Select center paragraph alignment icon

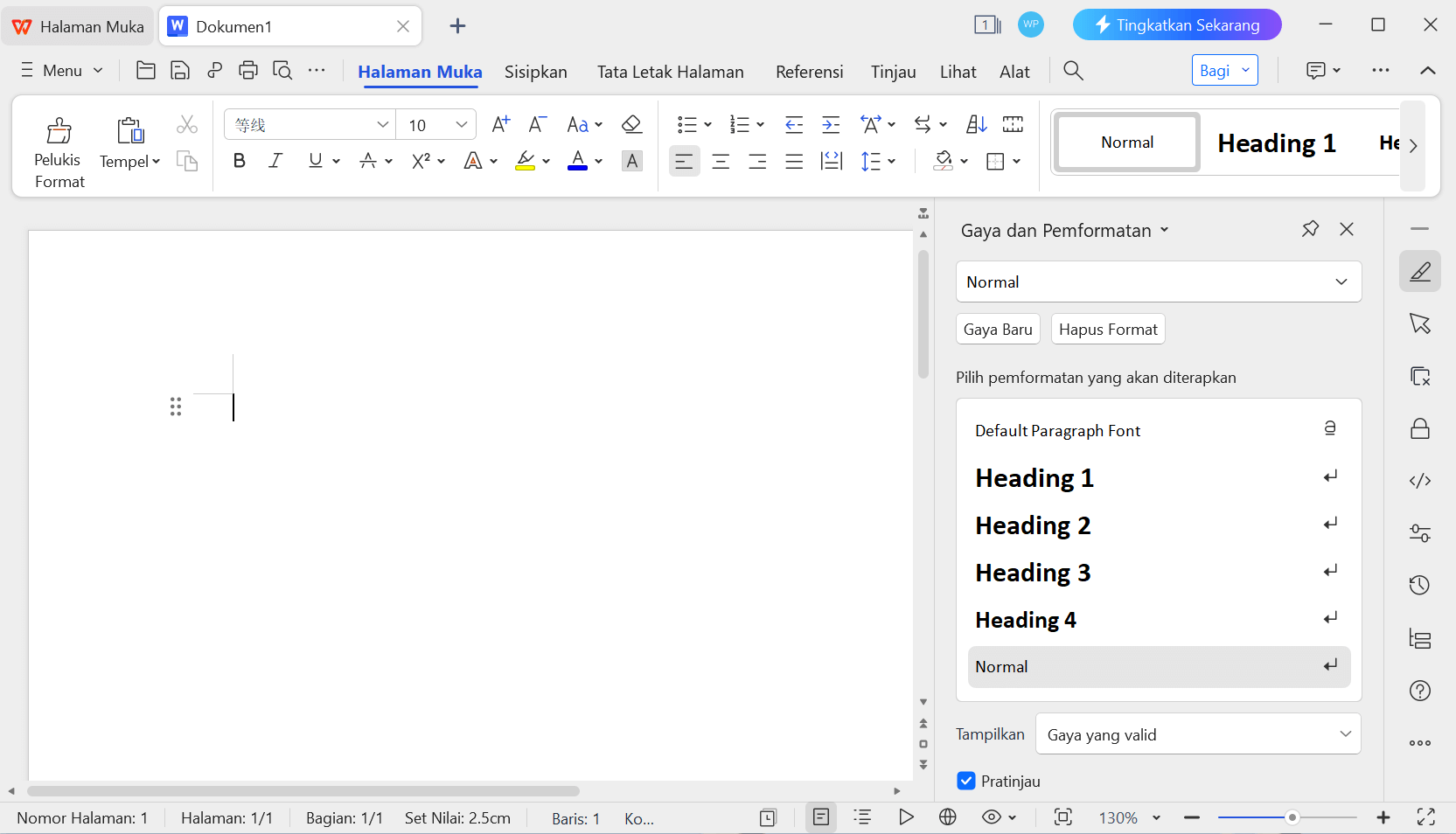721,162
